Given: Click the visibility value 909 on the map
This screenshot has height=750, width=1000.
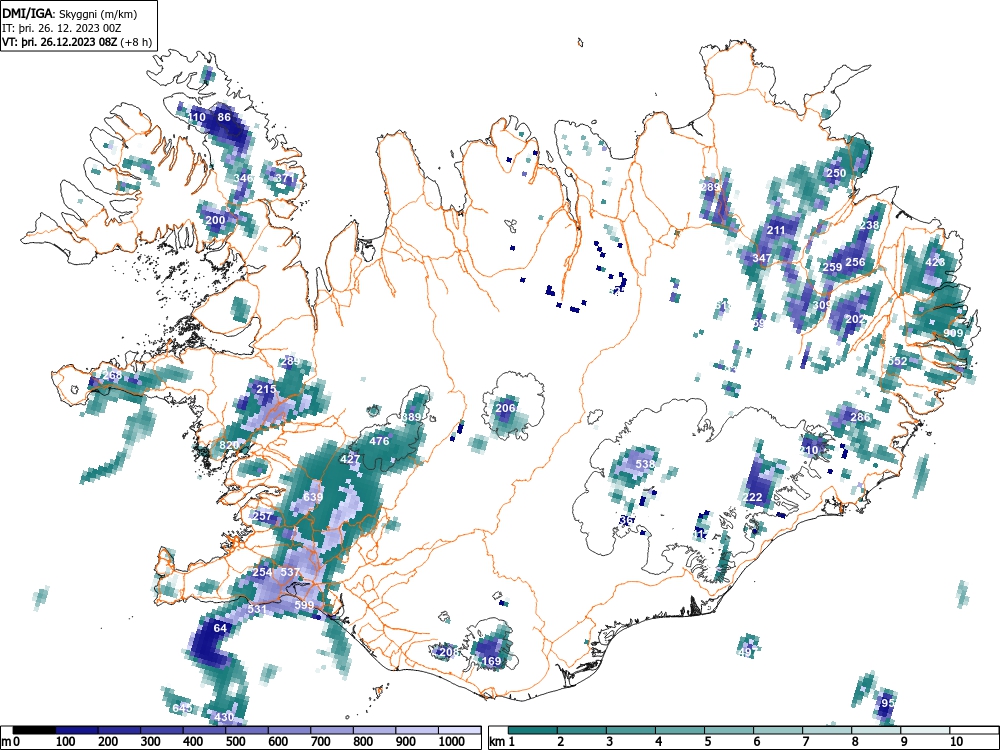Looking at the screenshot, I should click(x=953, y=333).
